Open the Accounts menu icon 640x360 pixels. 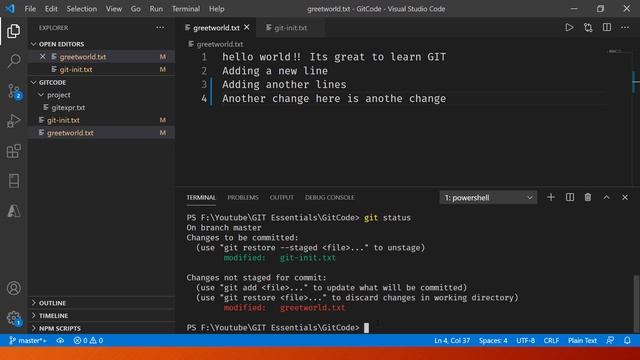tap(13, 288)
